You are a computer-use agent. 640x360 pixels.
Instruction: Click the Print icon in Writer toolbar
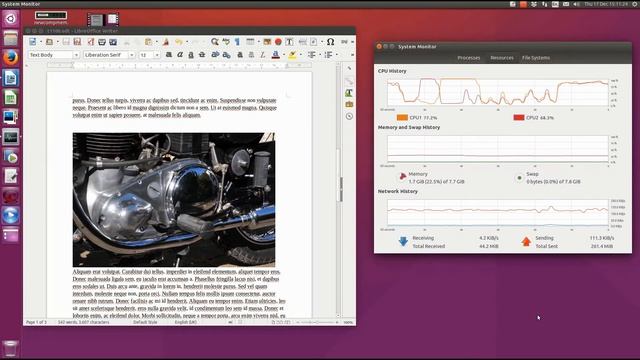pos(102,42)
